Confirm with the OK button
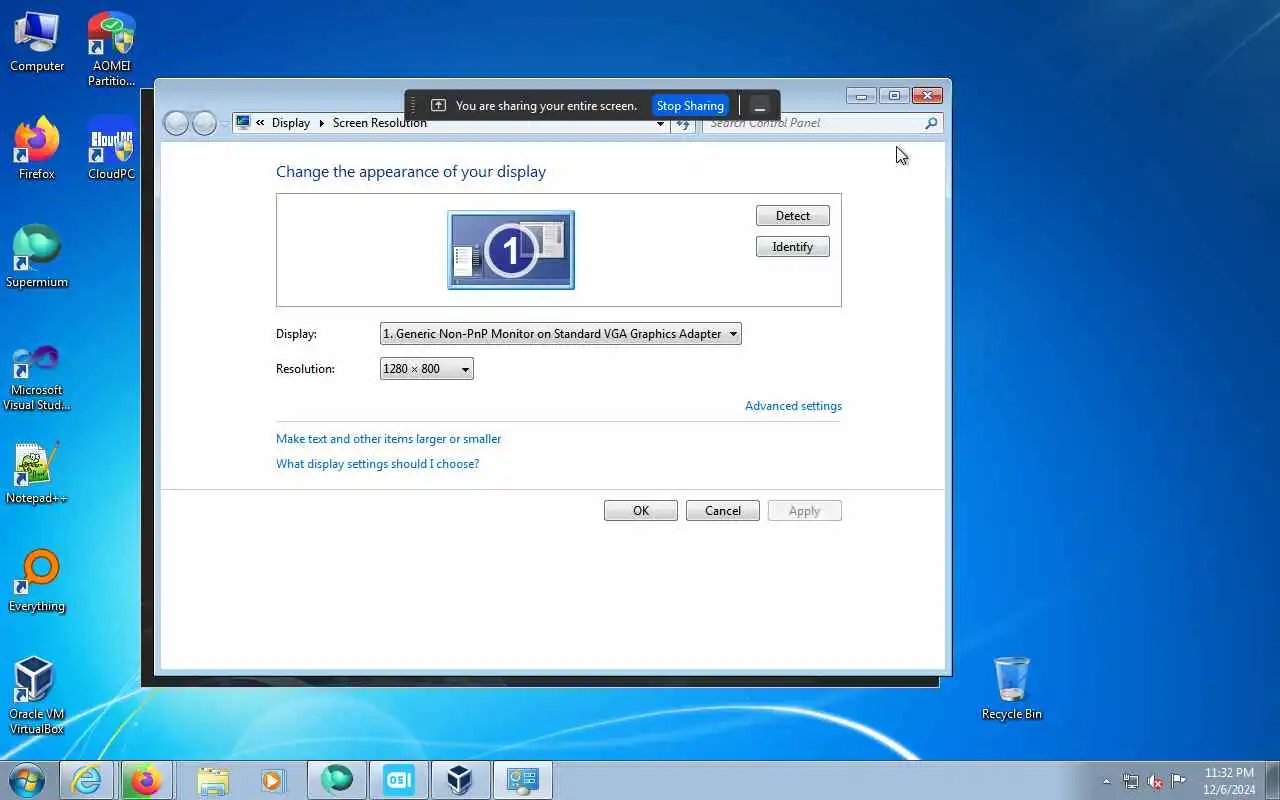The width and height of the screenshot is (1280, 800). 641,511
